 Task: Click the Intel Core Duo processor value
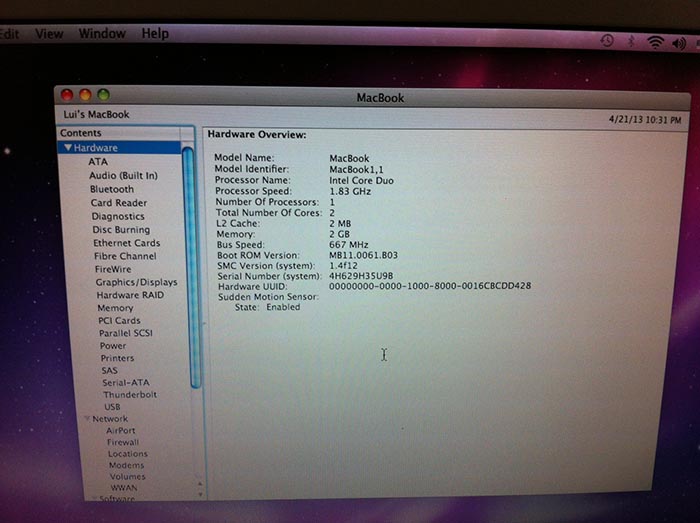tap(361, 180)
